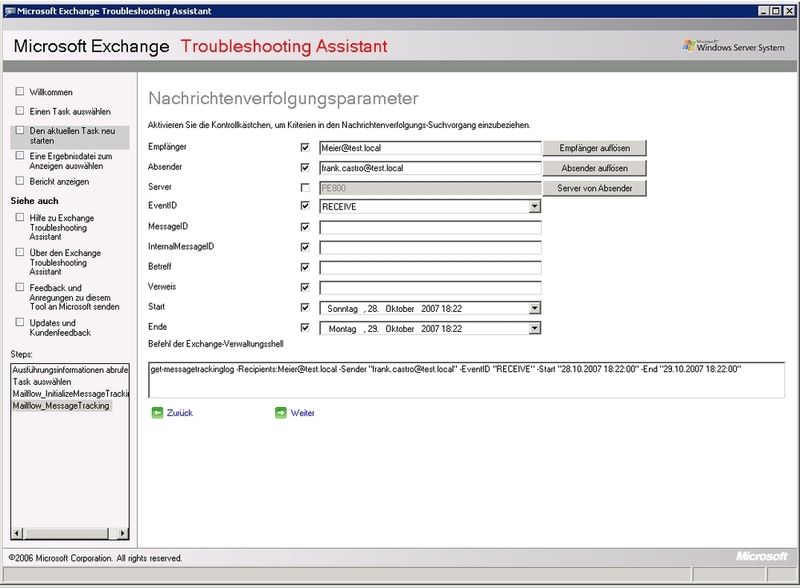Uncheck the InternalMessageID checkbox

click(305, 247)
